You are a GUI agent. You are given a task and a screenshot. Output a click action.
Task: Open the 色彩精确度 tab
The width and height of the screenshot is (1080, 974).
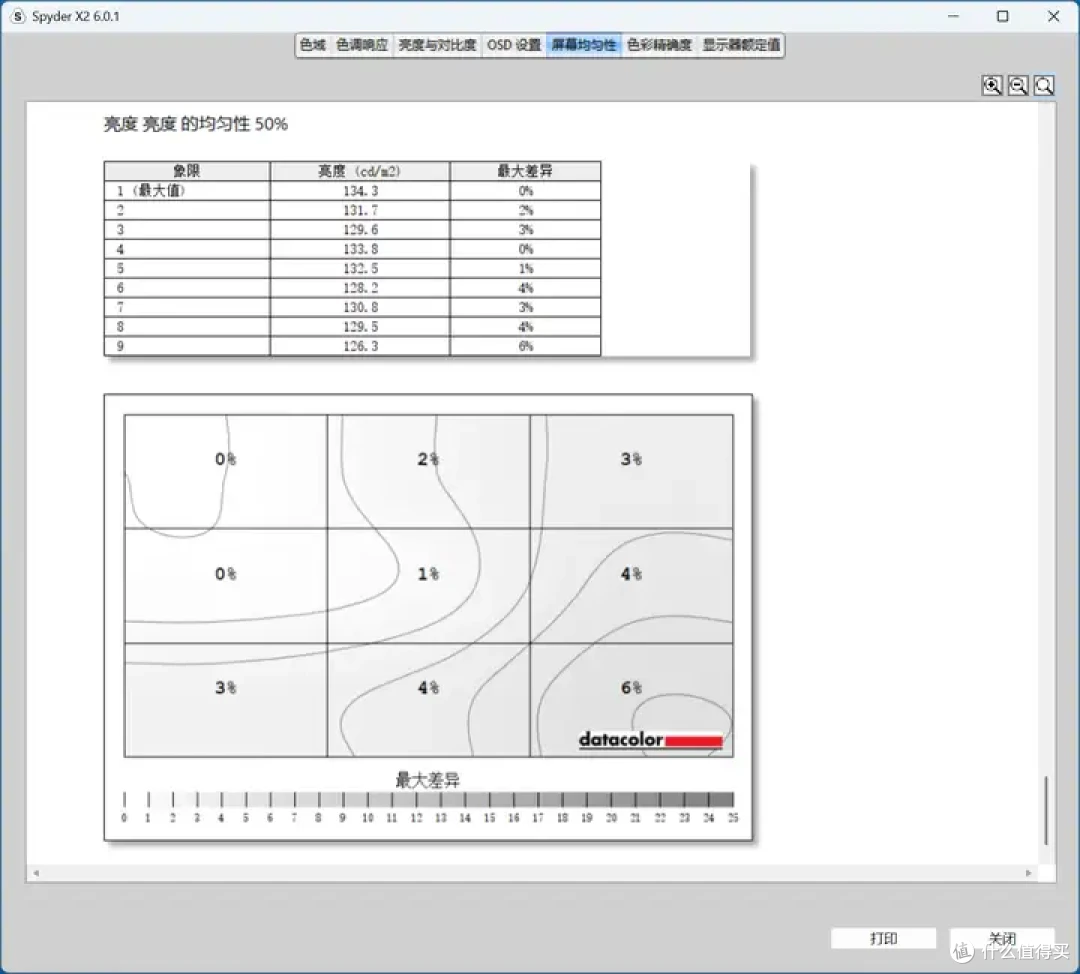[x=659, y=45]
